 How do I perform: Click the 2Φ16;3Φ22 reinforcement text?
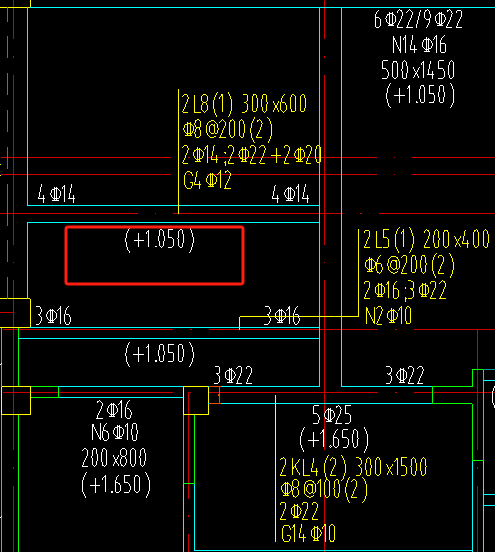[x=405, y=290]
